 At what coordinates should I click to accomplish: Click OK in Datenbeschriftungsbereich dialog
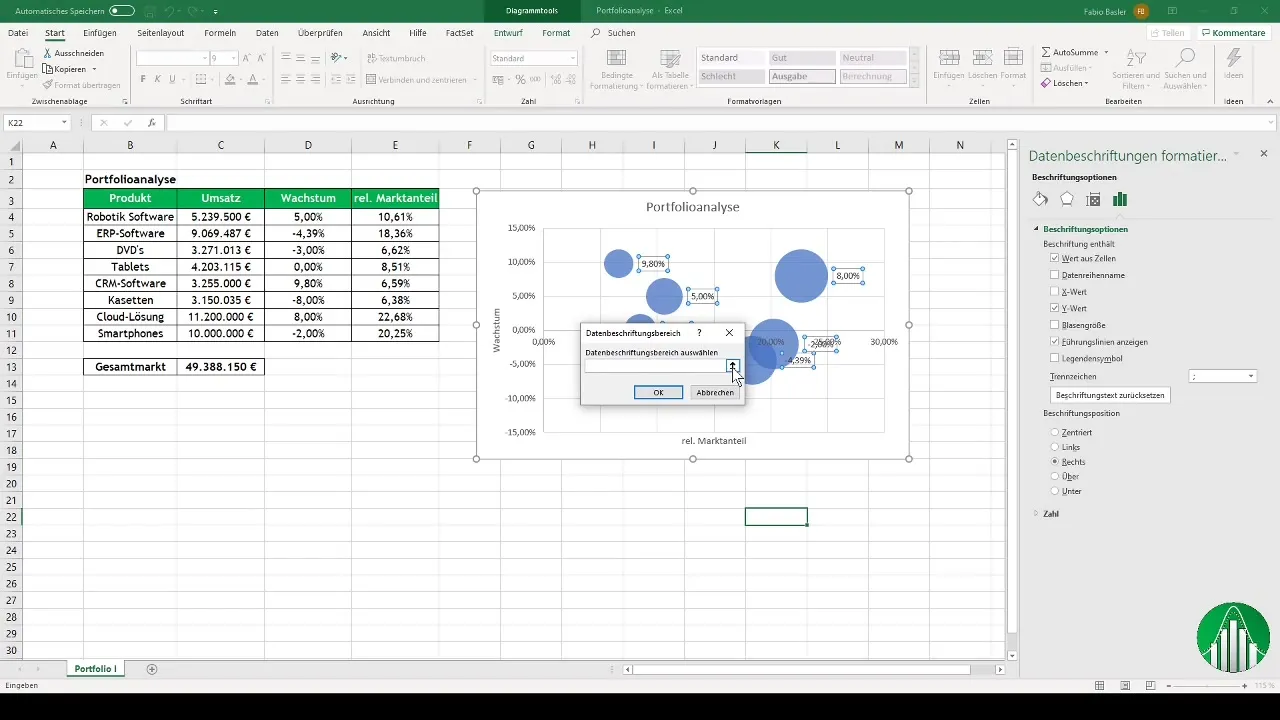tap(658, 392)
